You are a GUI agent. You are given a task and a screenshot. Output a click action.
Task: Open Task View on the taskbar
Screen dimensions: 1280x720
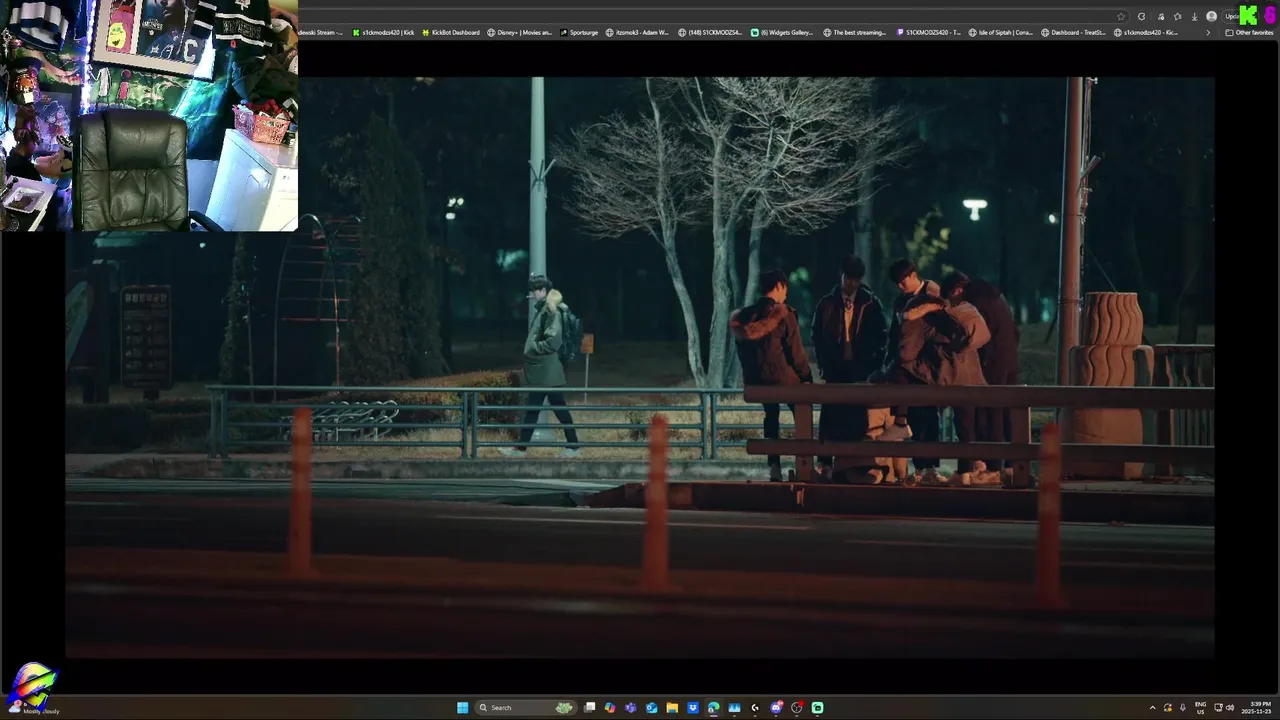[x=589, y=708]
